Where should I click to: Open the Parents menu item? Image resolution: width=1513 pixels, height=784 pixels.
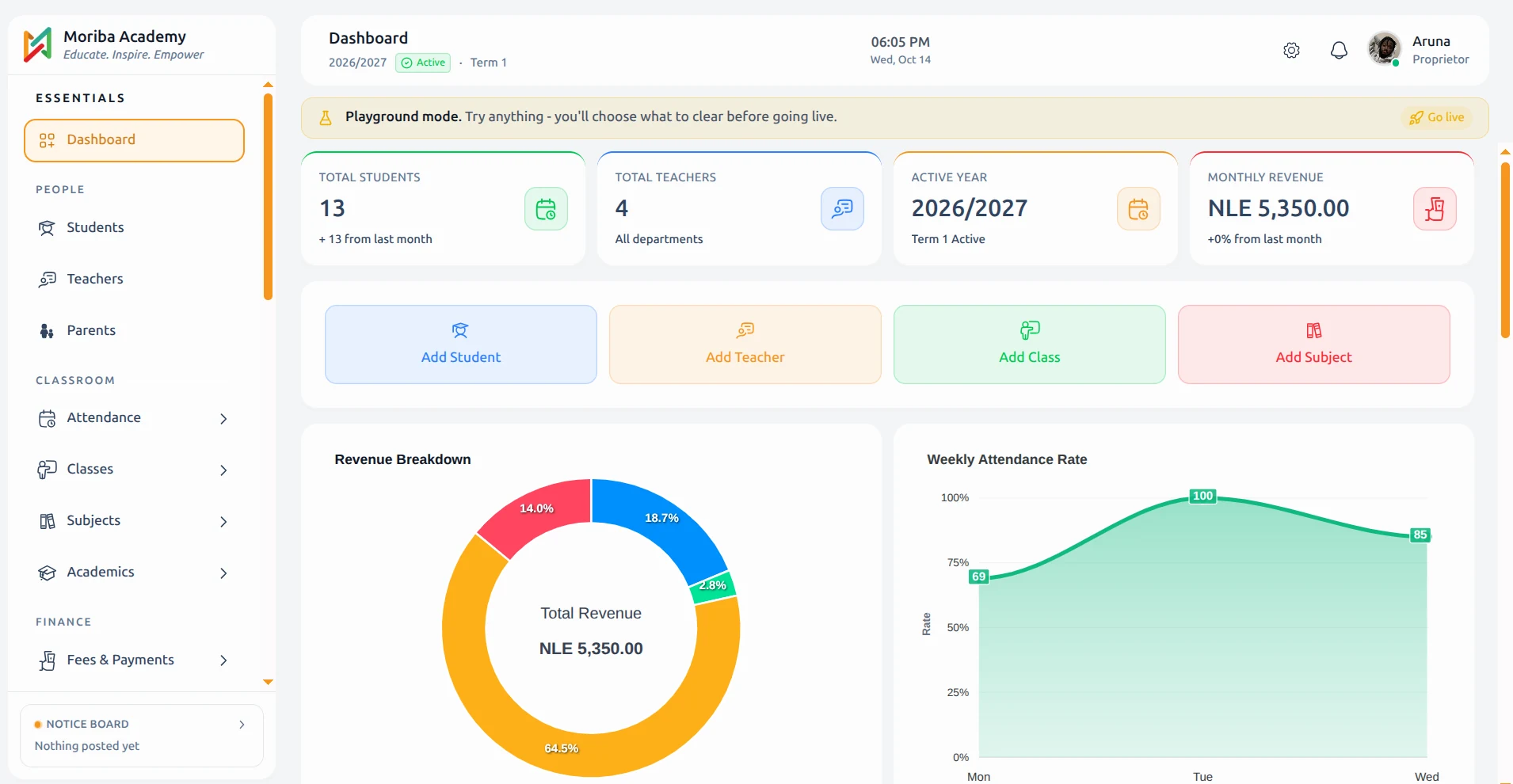[134, 331]
